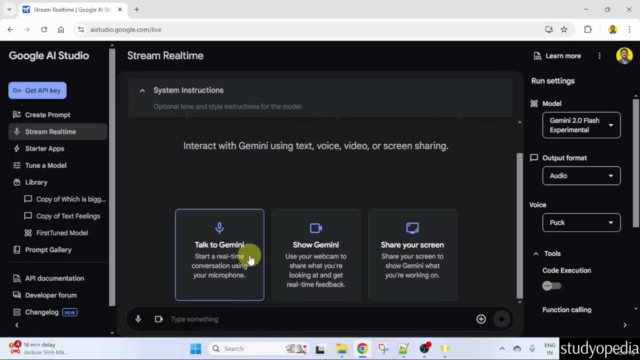Open the browser extensions puzzle icon
This screenshot has height=360, width=640.
pos(588,29)
